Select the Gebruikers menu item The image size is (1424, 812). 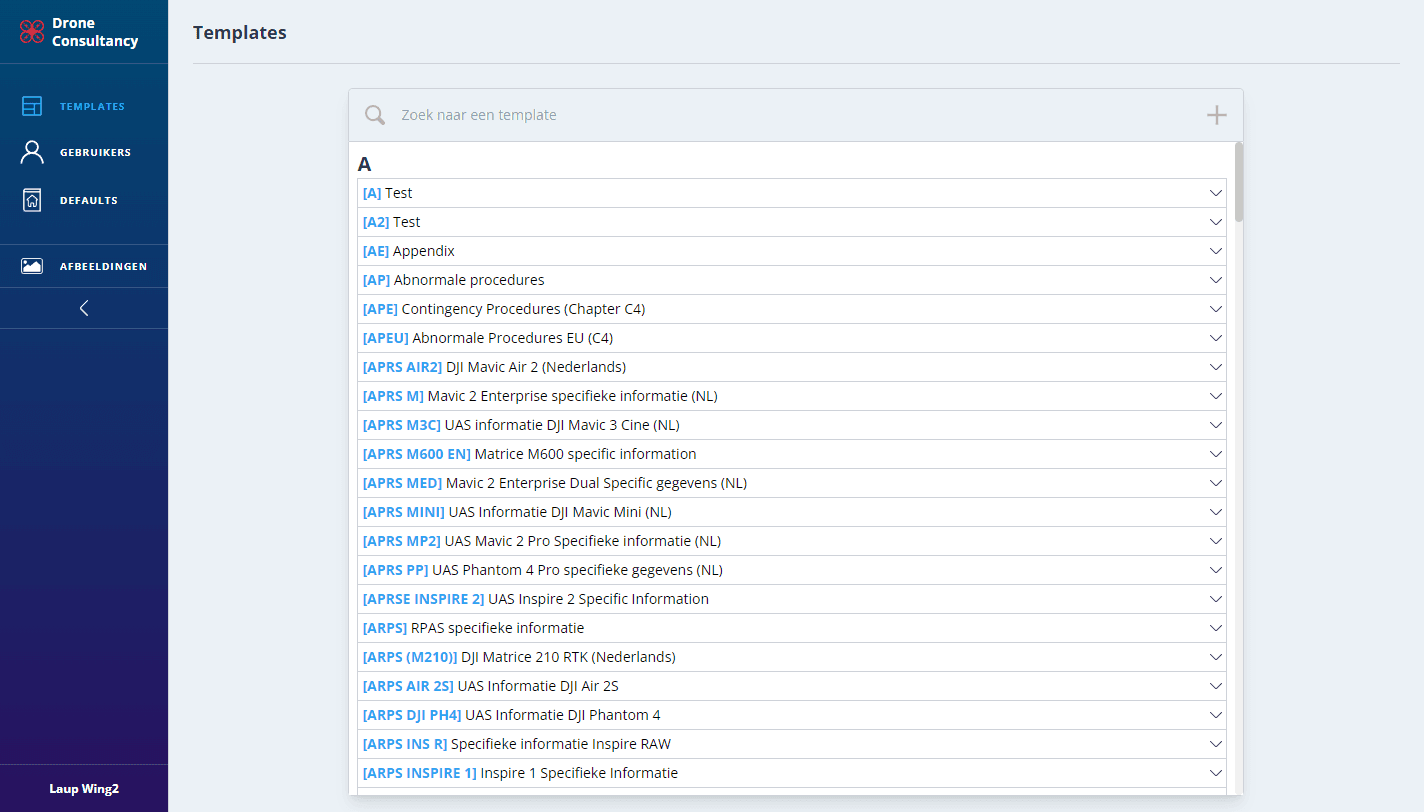tap(95, 153)
